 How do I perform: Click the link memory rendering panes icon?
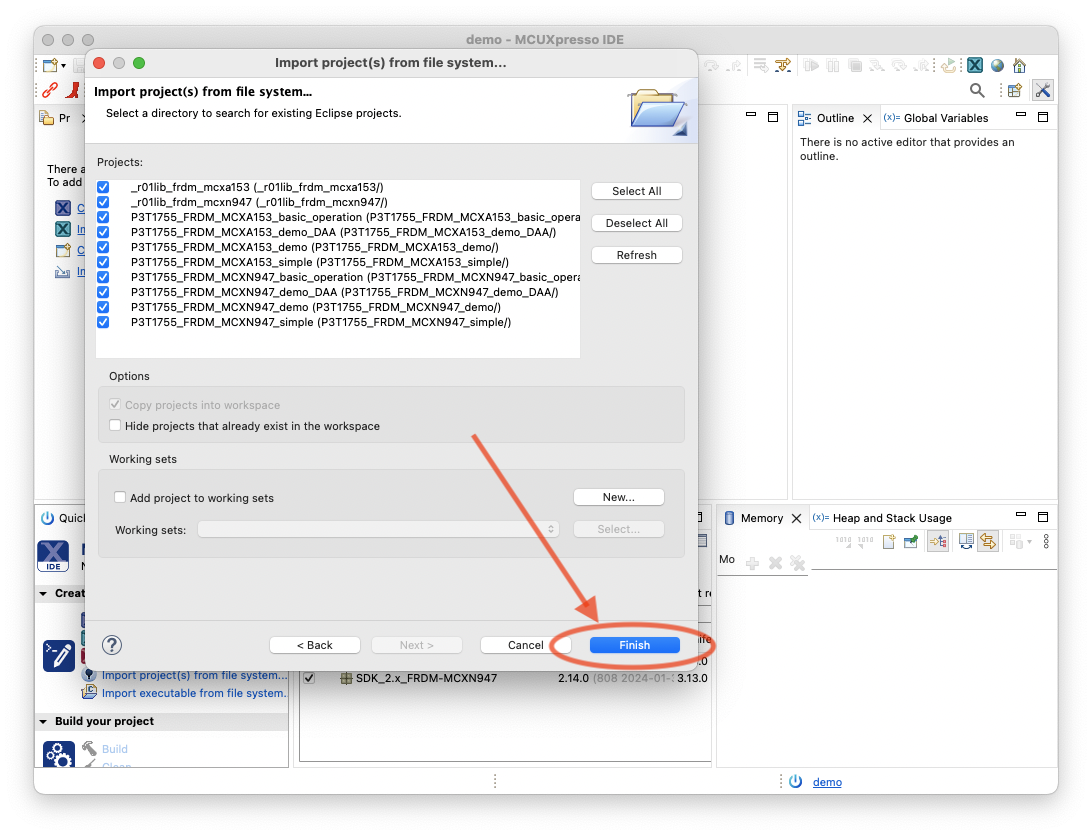[988, 541]
